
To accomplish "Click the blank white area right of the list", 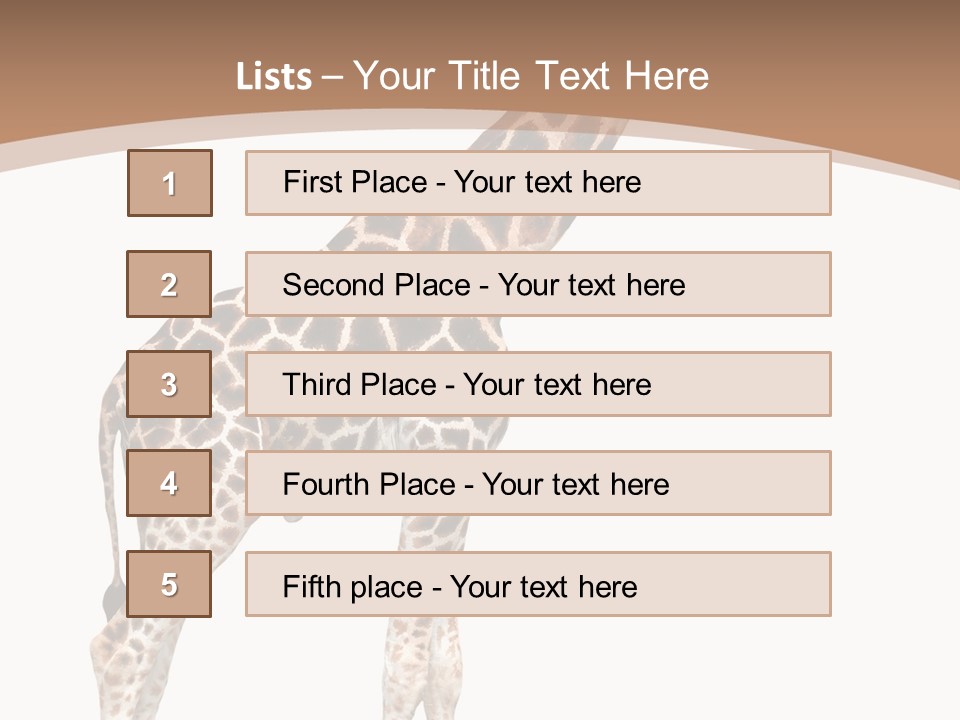I will 895,400.
